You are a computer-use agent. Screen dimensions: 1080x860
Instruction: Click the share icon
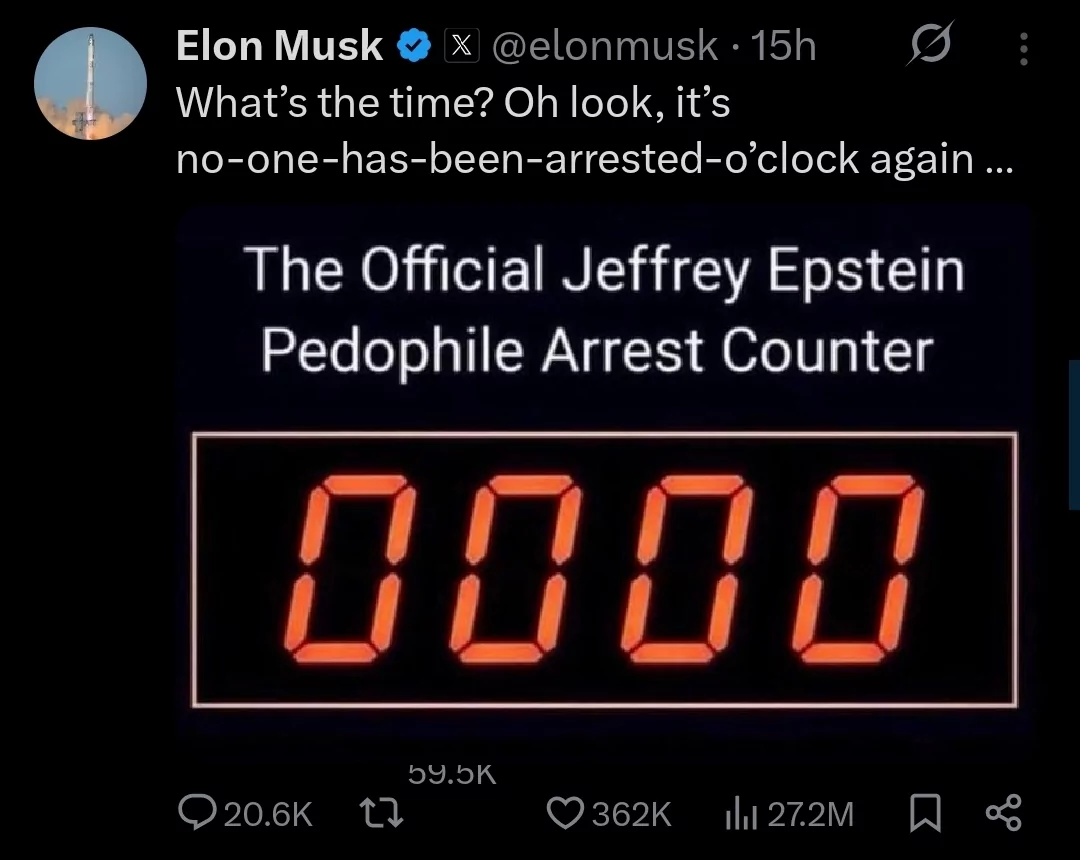tap(1002, 814)
